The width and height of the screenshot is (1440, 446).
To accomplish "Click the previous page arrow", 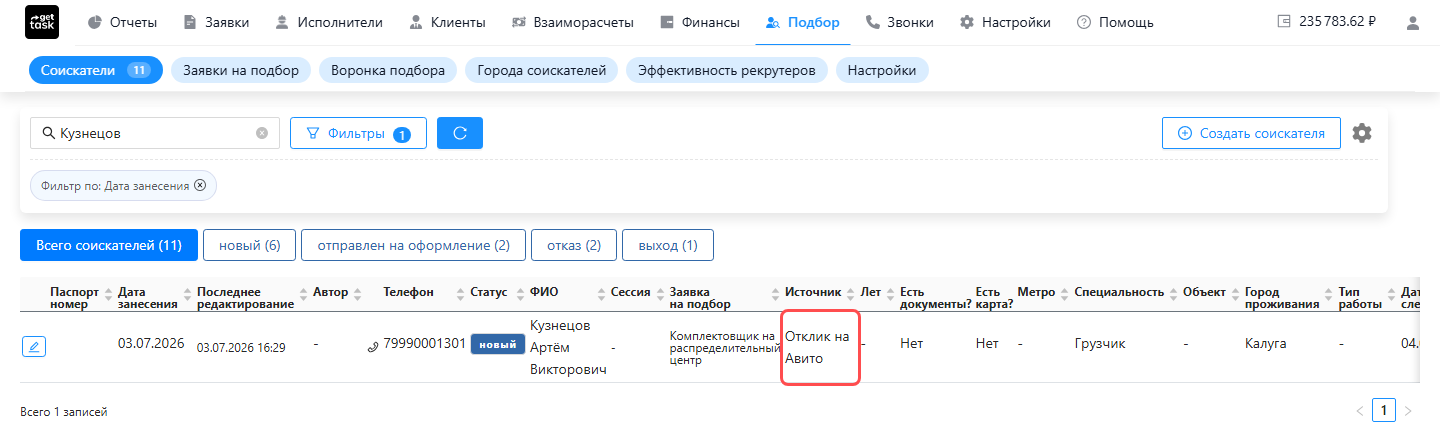I will (1359, 410).
